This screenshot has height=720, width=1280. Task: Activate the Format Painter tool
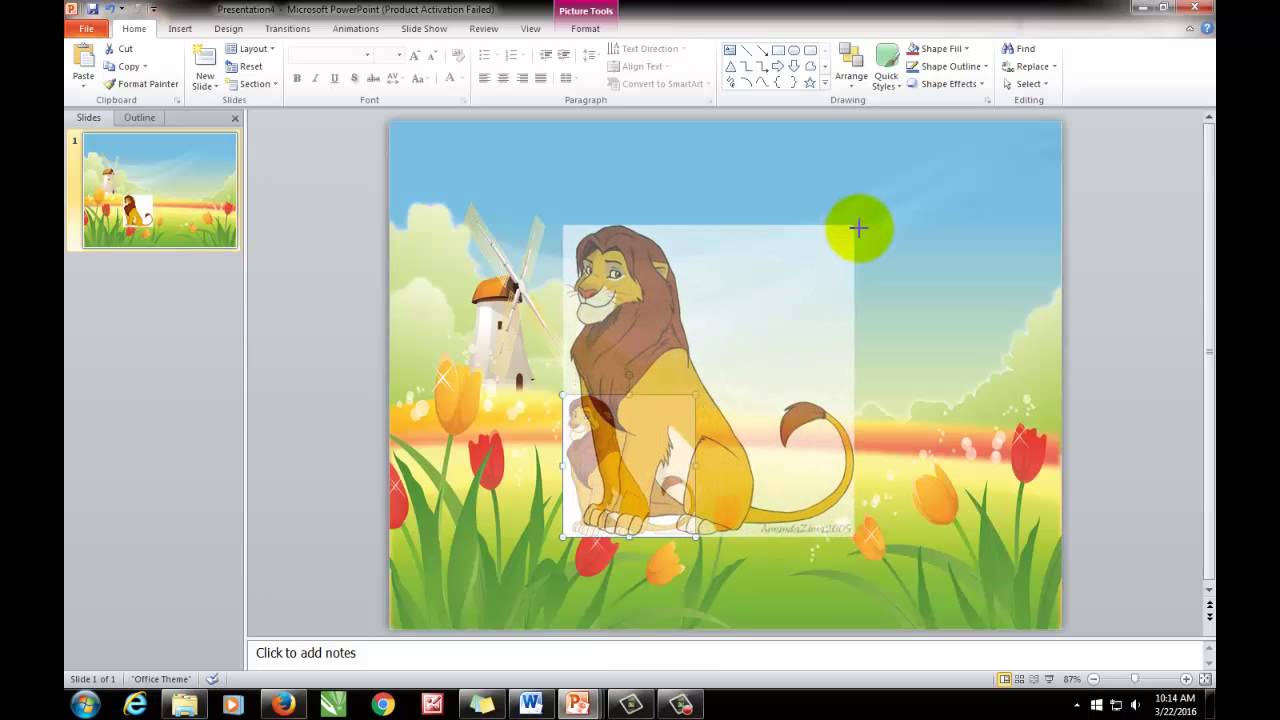[x=141, y=84]
